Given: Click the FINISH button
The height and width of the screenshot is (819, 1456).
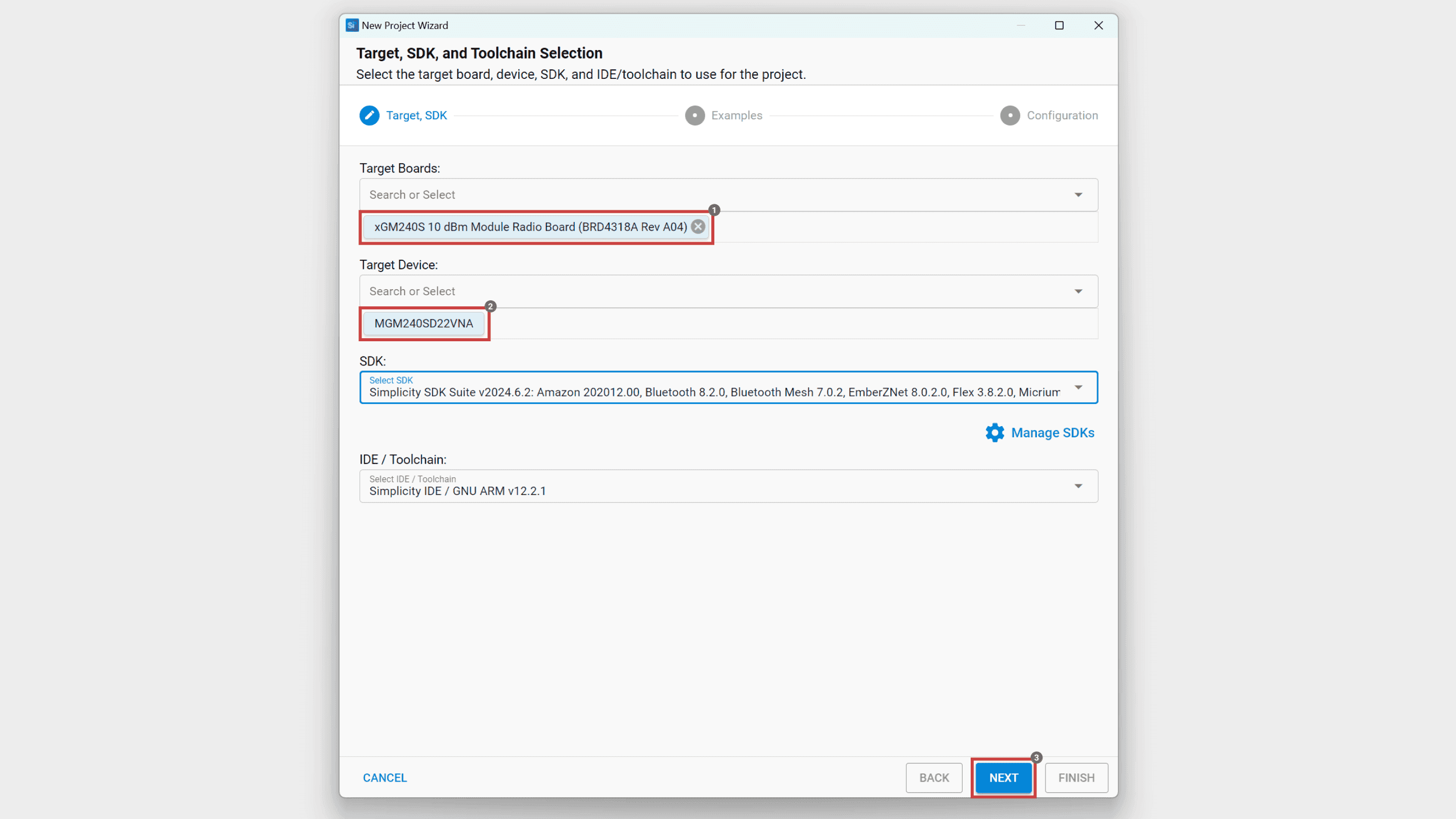Looking at the screenshot, I should (x=1076, y=778).
